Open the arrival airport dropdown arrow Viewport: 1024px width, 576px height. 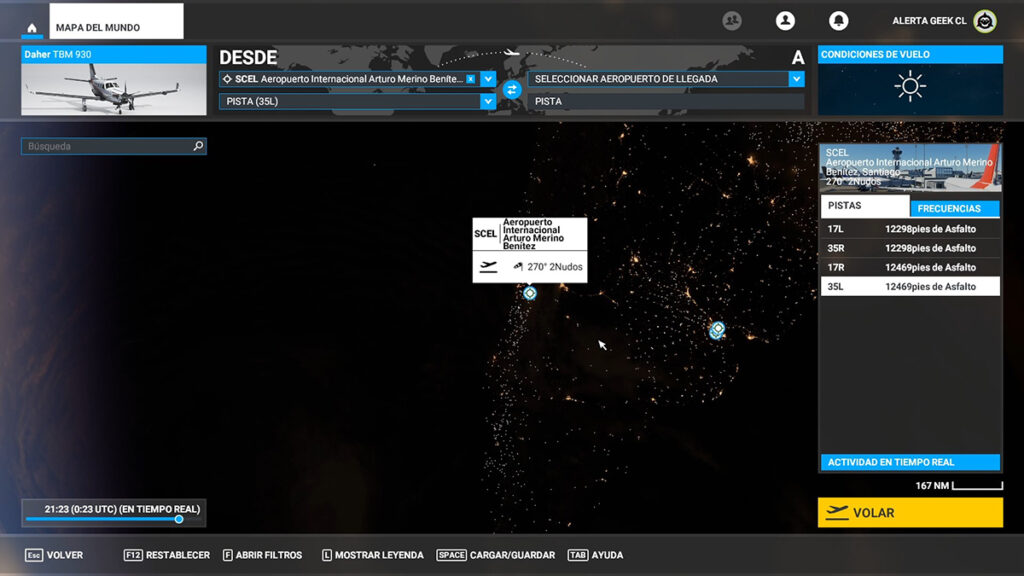pos(796,79)
